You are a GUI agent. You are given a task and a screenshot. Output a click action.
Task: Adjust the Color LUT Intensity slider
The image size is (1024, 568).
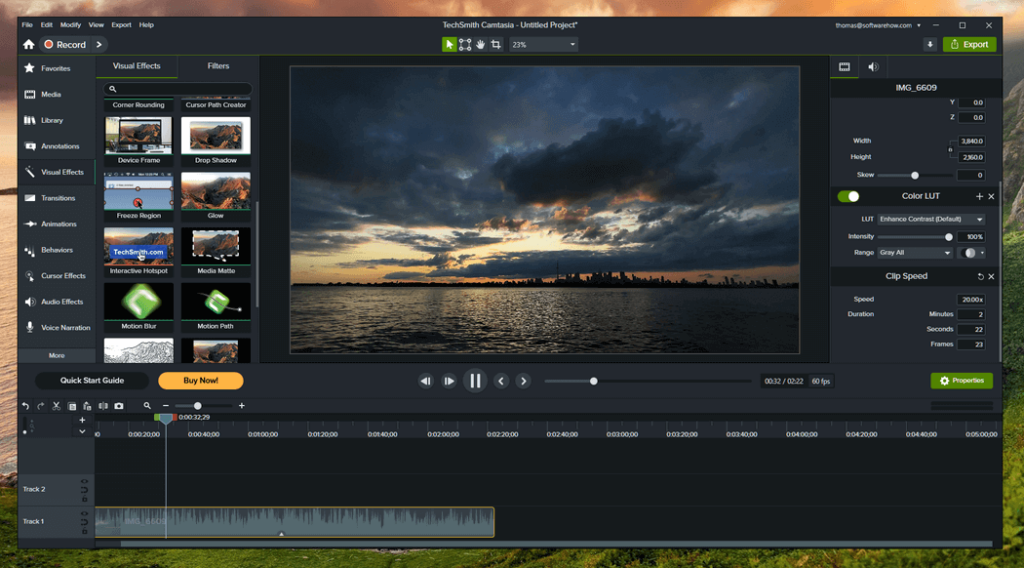pos(948,237)
